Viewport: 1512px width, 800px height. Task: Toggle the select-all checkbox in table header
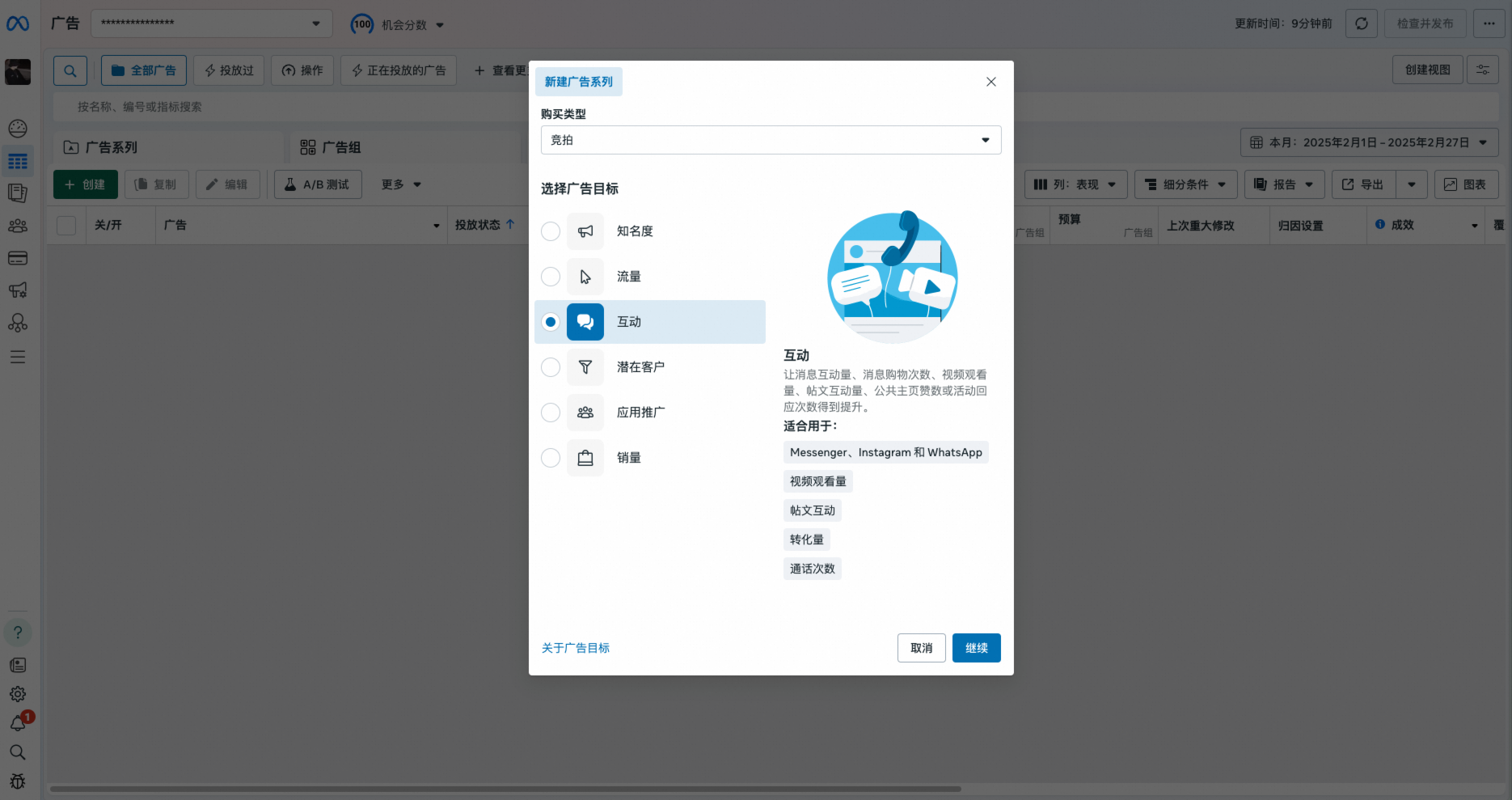click(66, 226)
